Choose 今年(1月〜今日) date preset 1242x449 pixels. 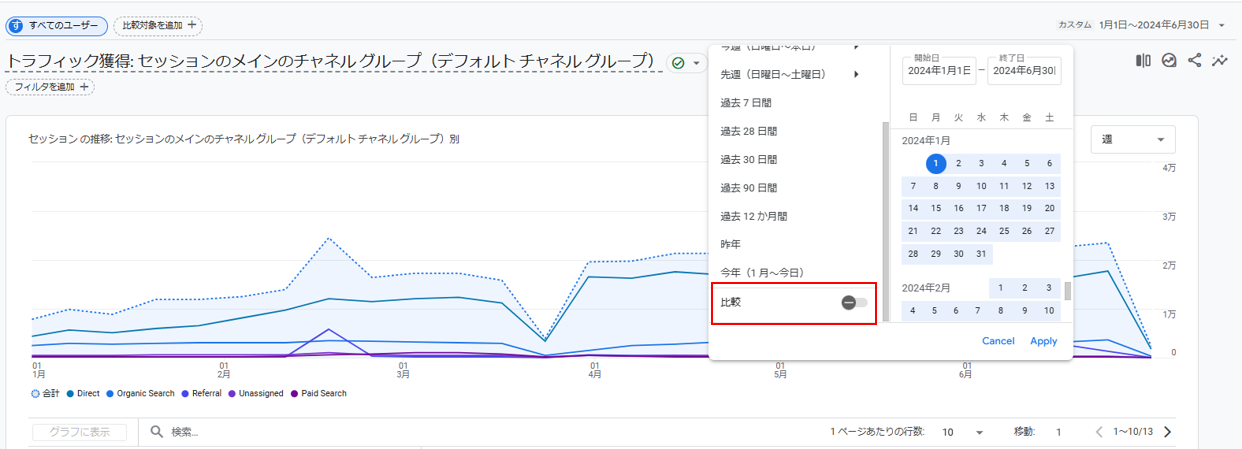(762, 272)
